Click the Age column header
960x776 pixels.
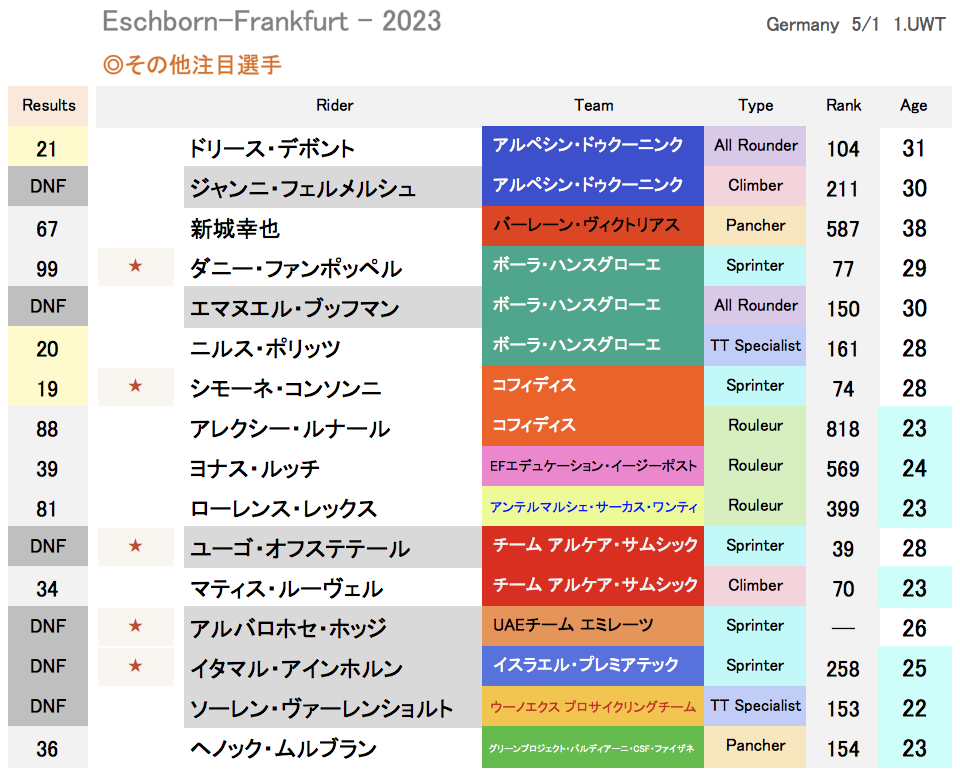(913, 105)
